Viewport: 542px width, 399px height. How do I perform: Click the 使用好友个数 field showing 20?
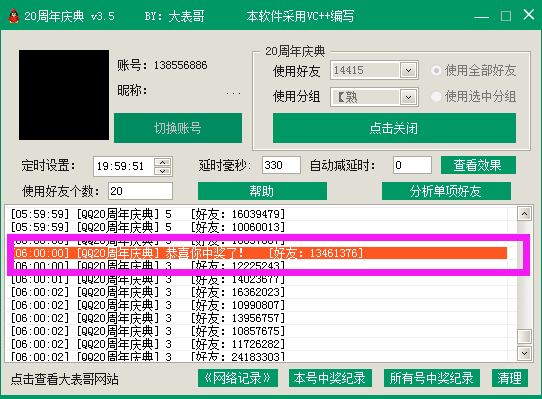(140, 191)
